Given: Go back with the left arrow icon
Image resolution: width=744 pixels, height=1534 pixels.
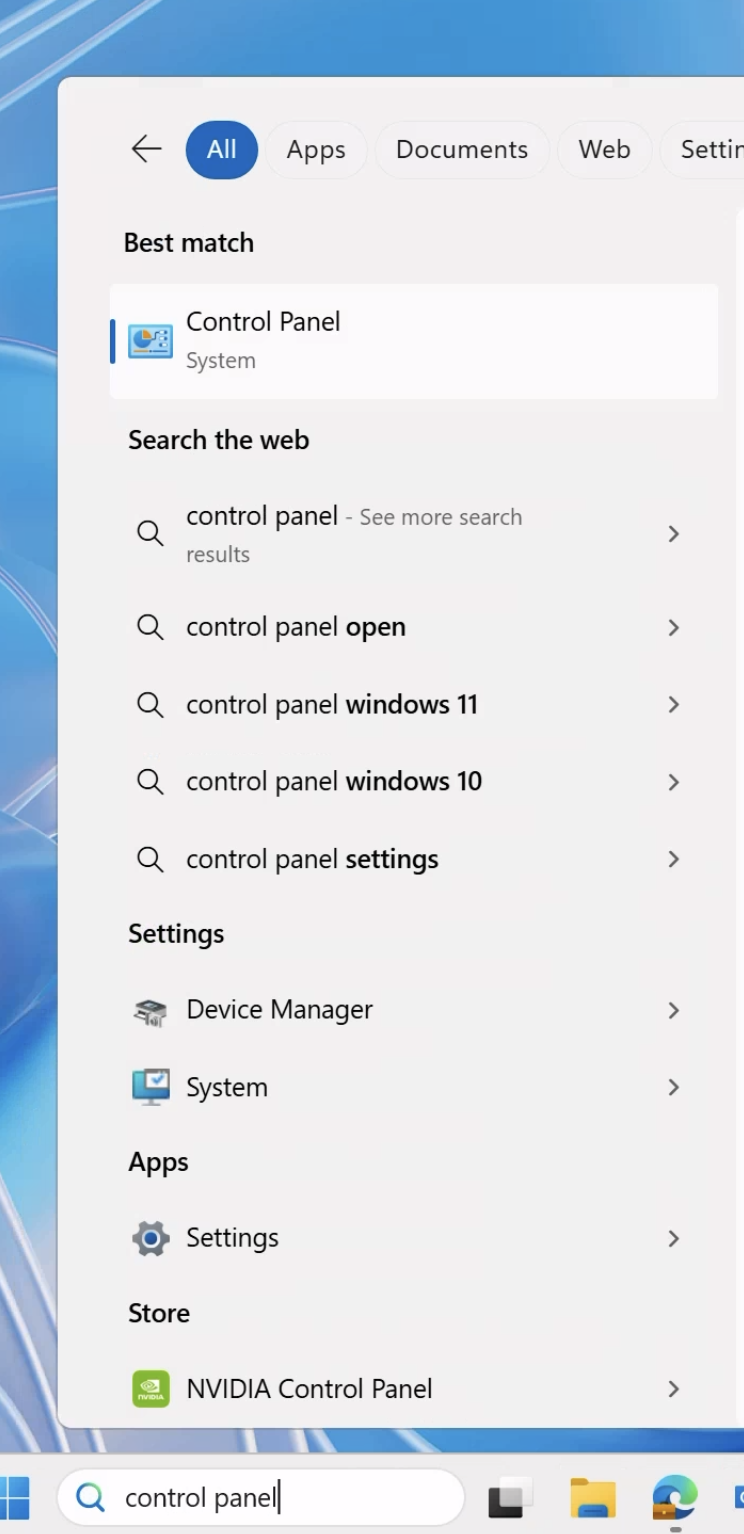Looking at the screenshot, I should tap(147, 149).
